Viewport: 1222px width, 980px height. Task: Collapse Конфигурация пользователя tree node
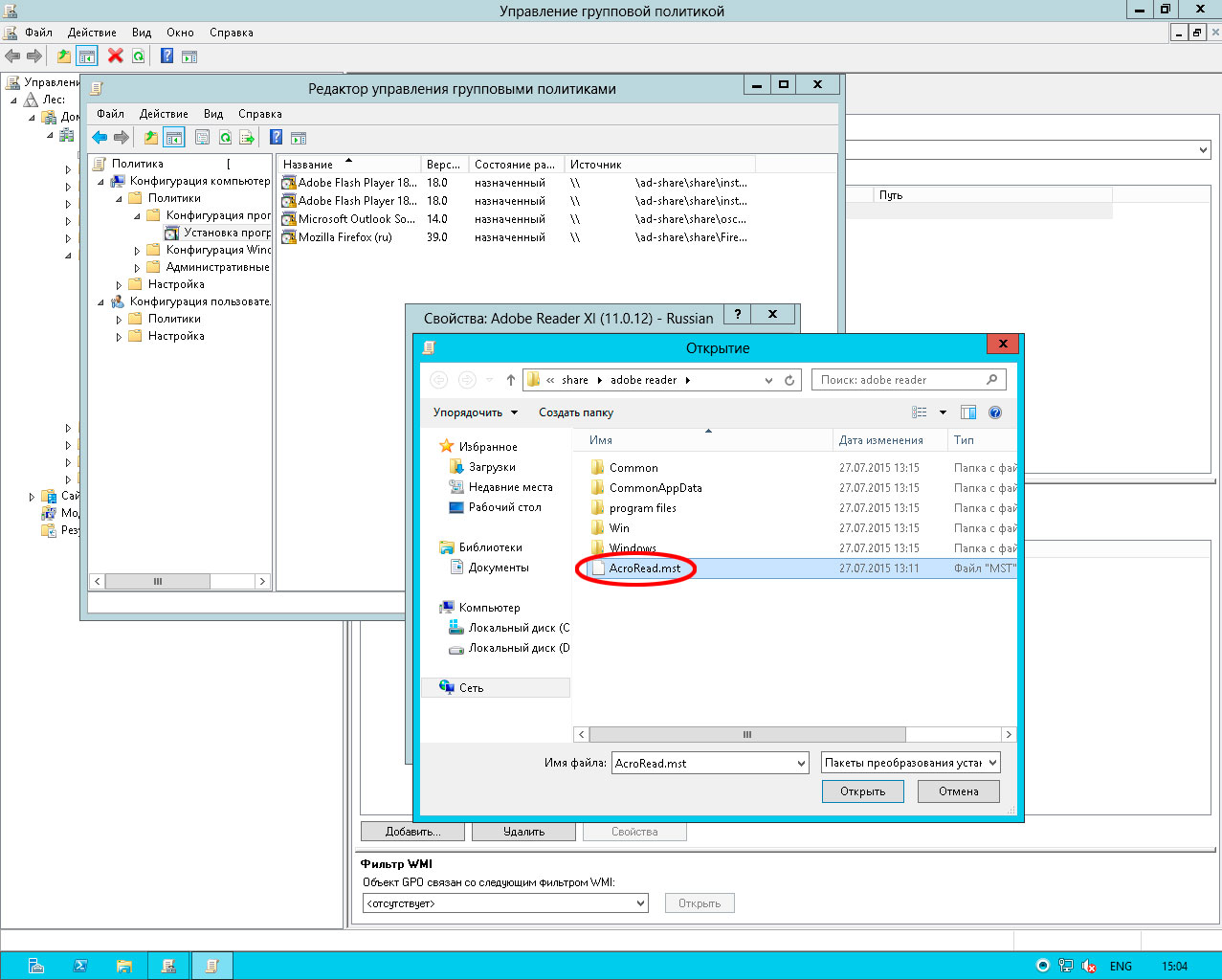(x=100, y=301)
